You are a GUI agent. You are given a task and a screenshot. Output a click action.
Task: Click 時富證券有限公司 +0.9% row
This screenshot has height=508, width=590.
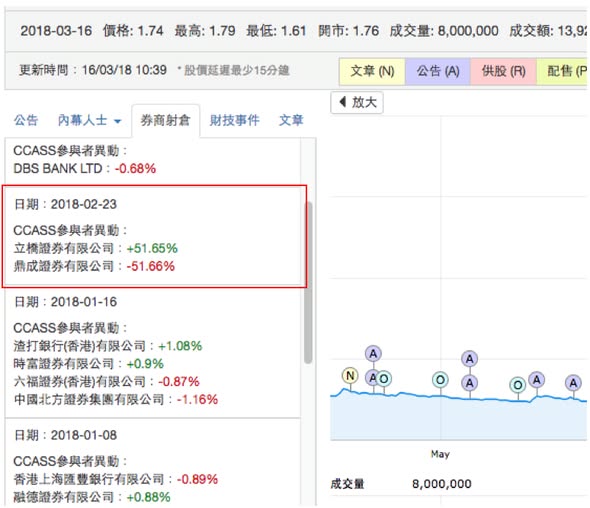point(88,364)
